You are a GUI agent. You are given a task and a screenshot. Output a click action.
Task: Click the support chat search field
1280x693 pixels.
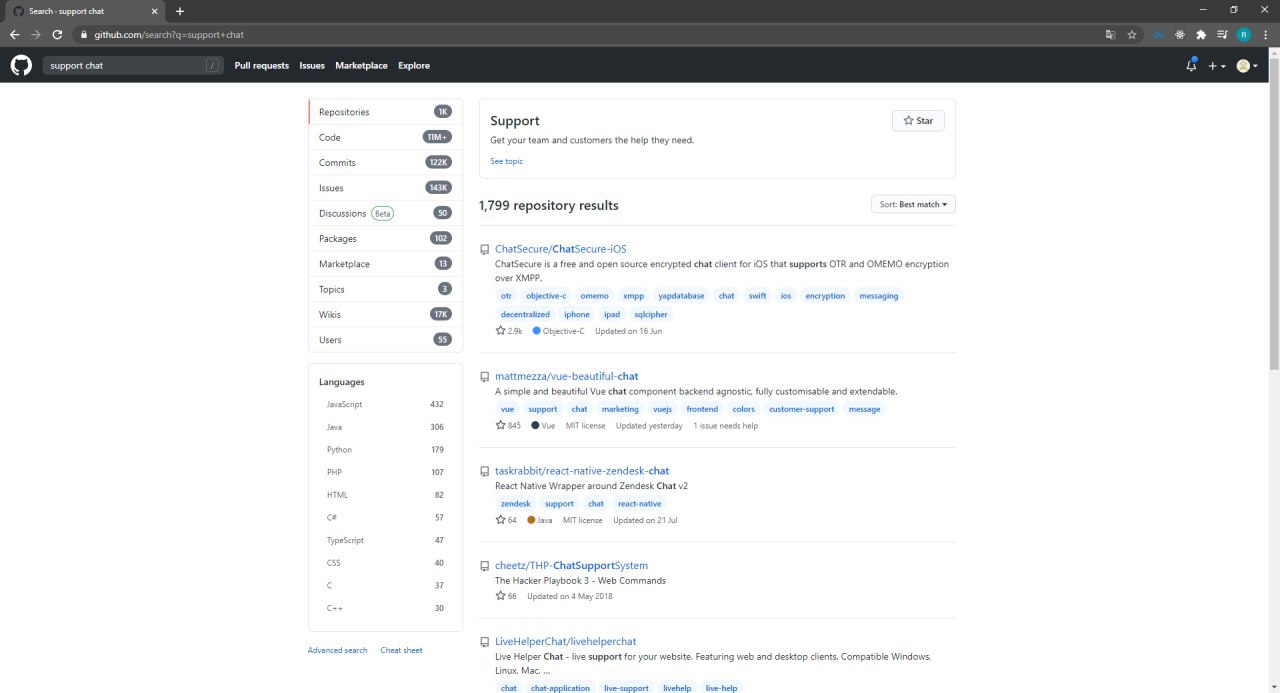click(132, 65)
